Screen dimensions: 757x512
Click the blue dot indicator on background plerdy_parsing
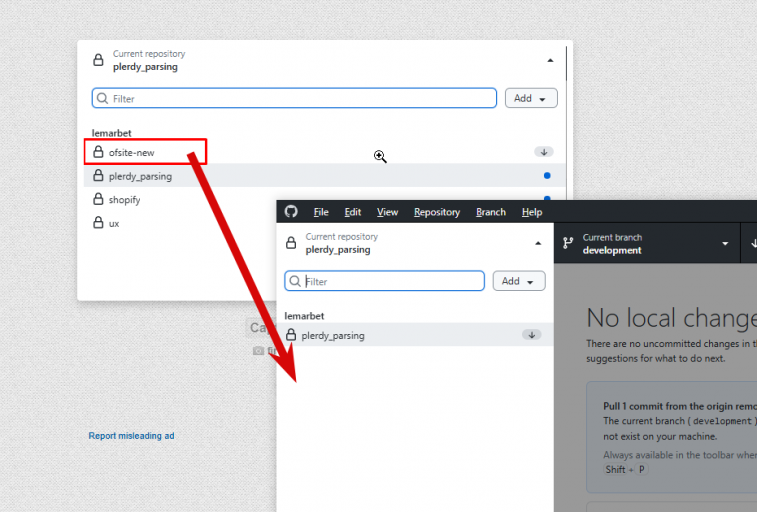[547, 176]
